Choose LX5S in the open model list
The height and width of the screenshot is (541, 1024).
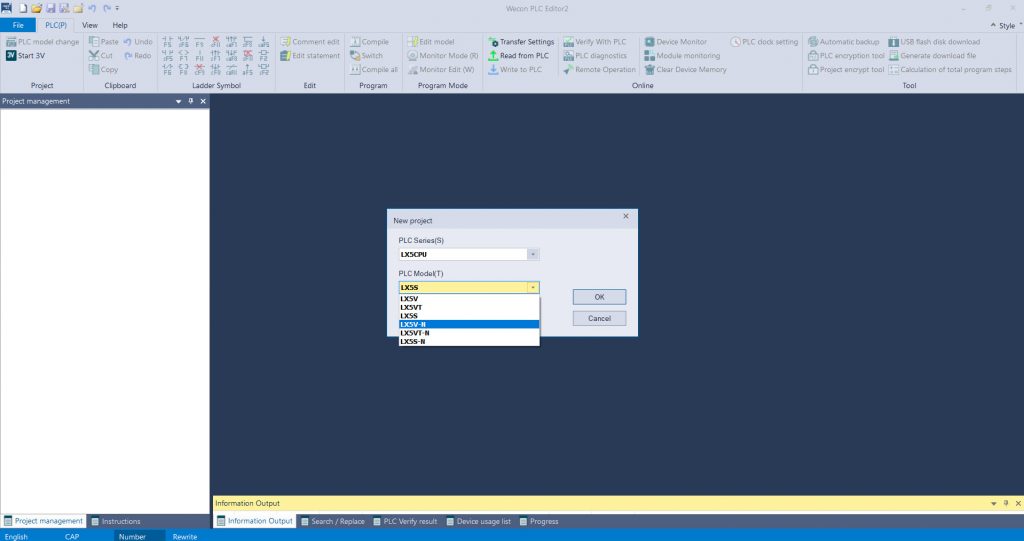[469, 316]
